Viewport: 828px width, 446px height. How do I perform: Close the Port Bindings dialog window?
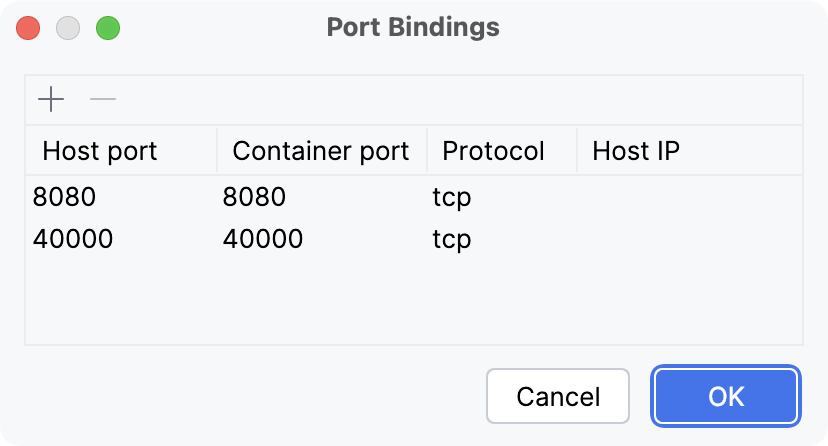(28, 27)
